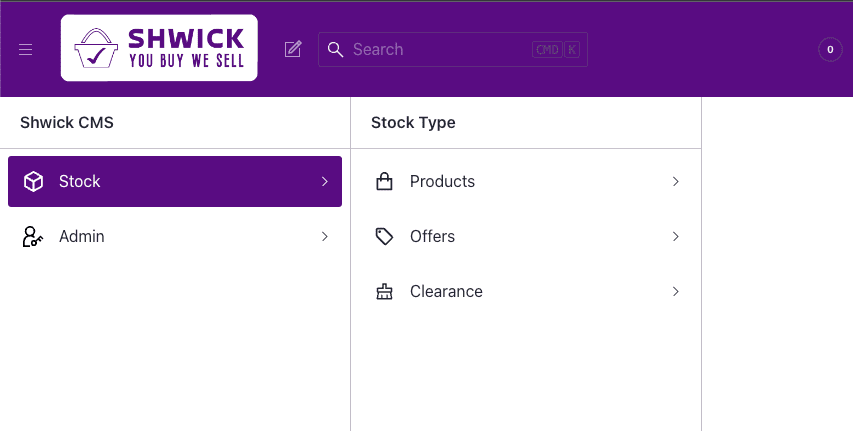Open the Products label
The image size is (853, 431).
442,181
